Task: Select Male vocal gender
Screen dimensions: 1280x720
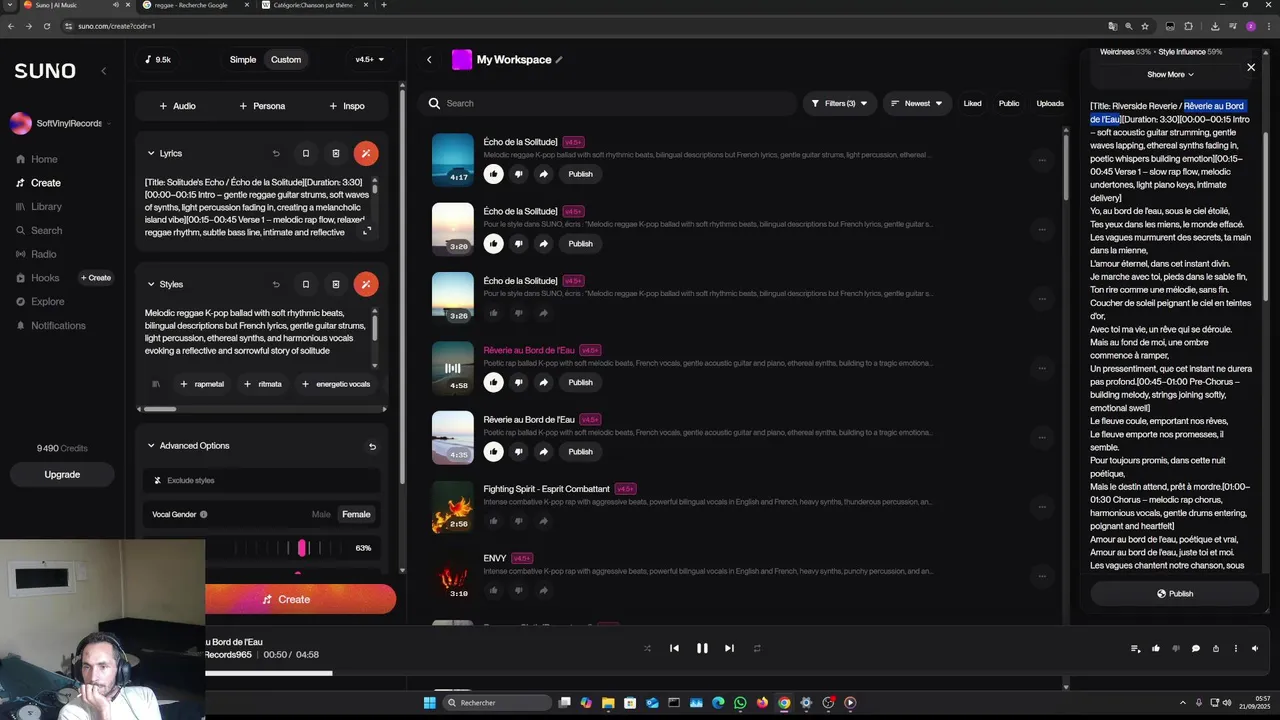Action: click(321, 514)
